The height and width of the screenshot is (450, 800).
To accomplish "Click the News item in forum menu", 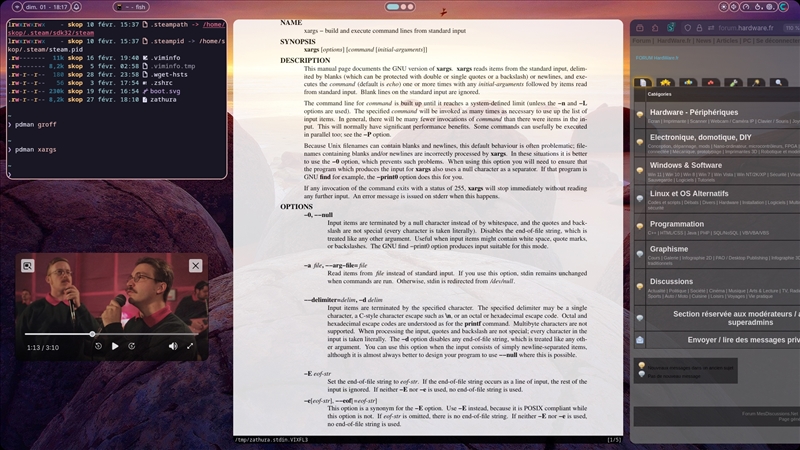I will coord(703,41).
